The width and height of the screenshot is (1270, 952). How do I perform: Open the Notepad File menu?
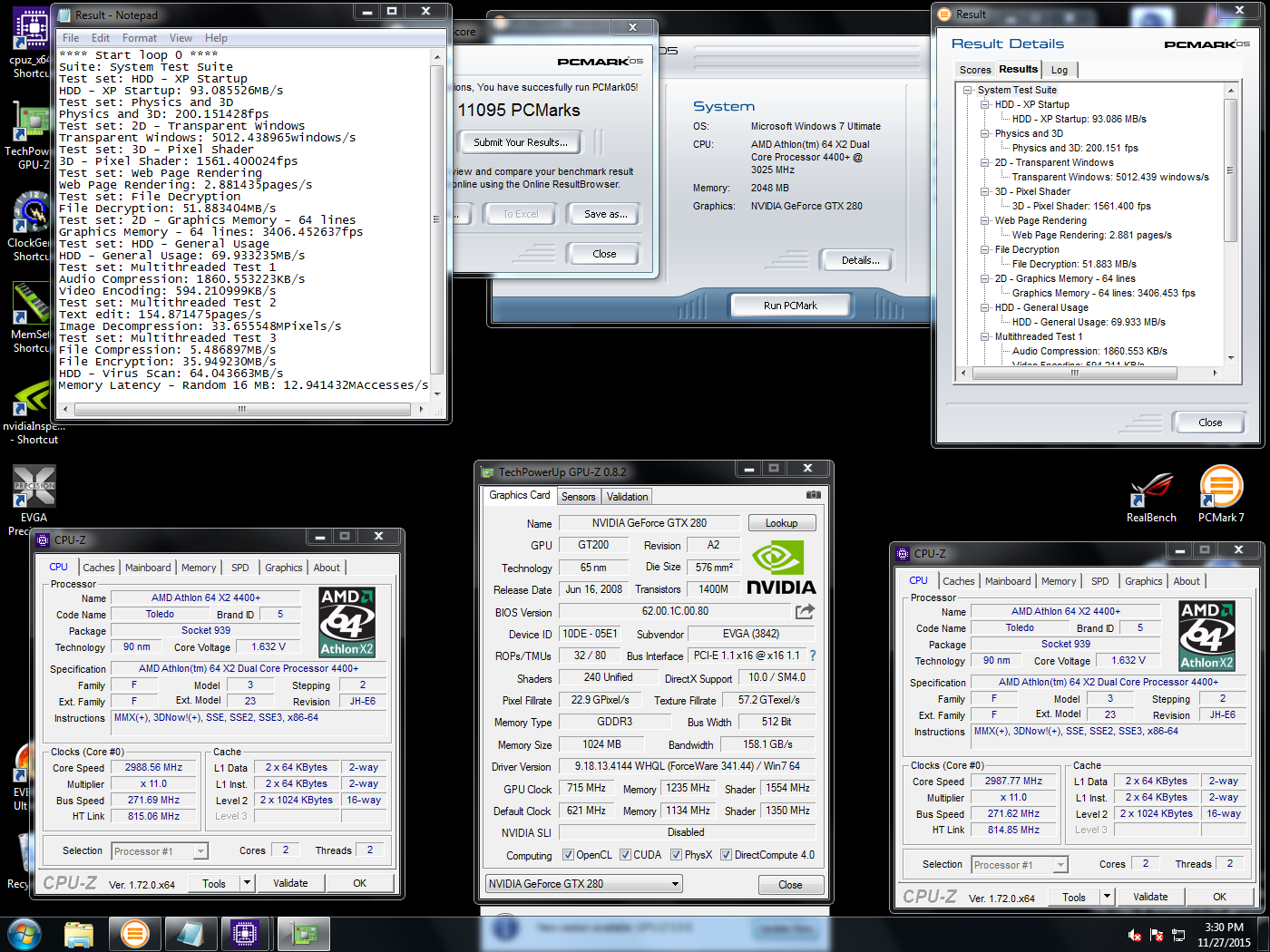point(71,38)
